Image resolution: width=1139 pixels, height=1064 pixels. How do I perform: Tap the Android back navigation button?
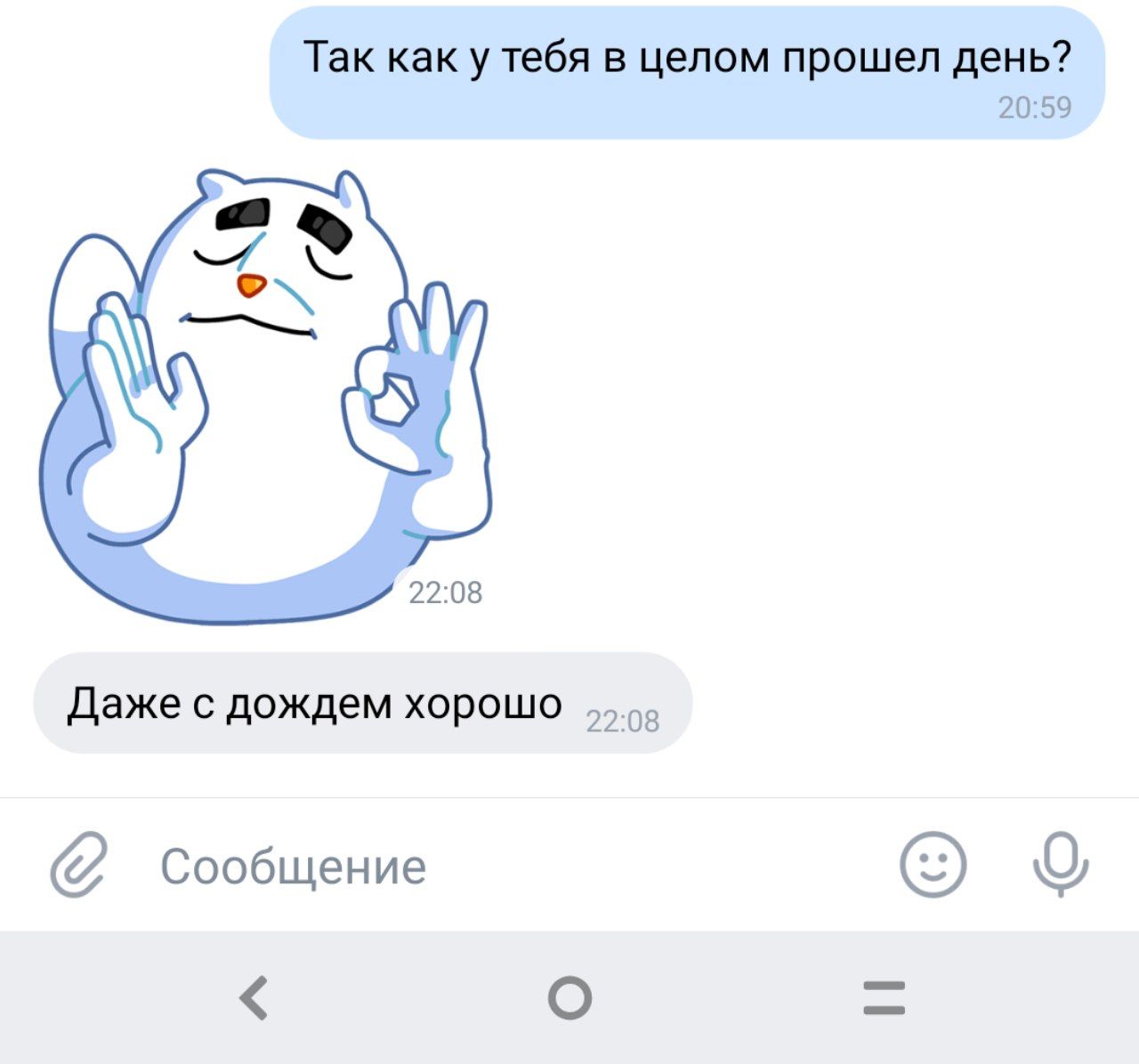[254, 996]
